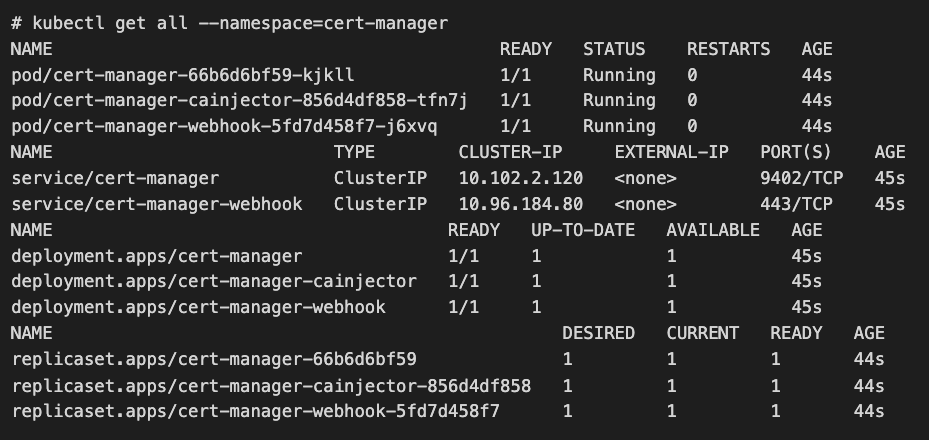Viewport: 929px width, 440px height.
Task: Select the pod/cert-manager-cainjector-856d4df858-tfn7j text
Action: [x=239, y=101]
